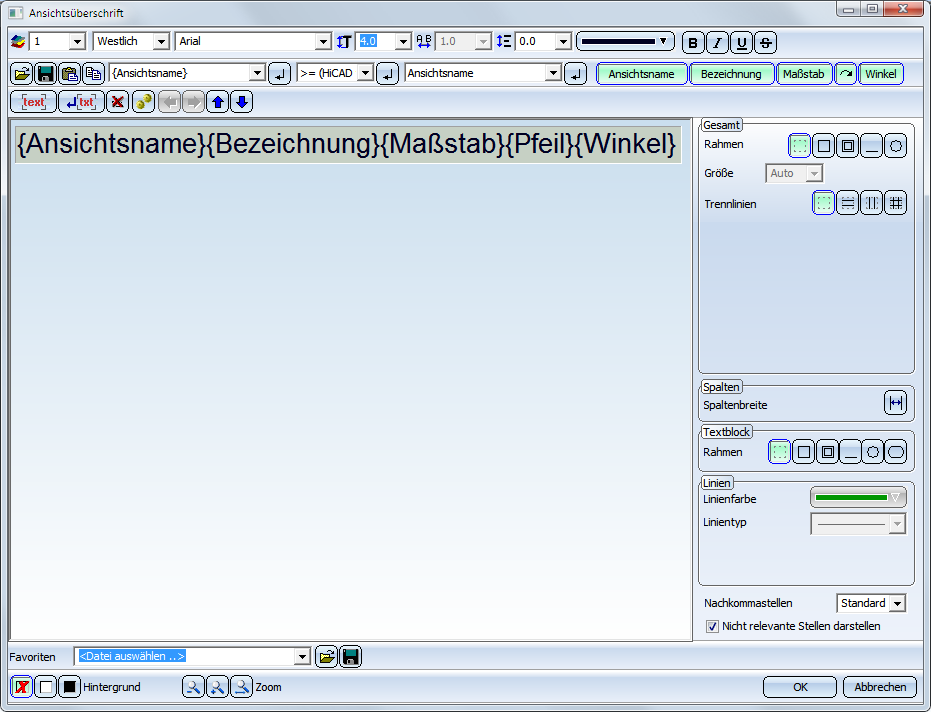Select rectangular frame for Textblock Rahmen
Viewport: 931px width, 712px height.
pos(803,452)
